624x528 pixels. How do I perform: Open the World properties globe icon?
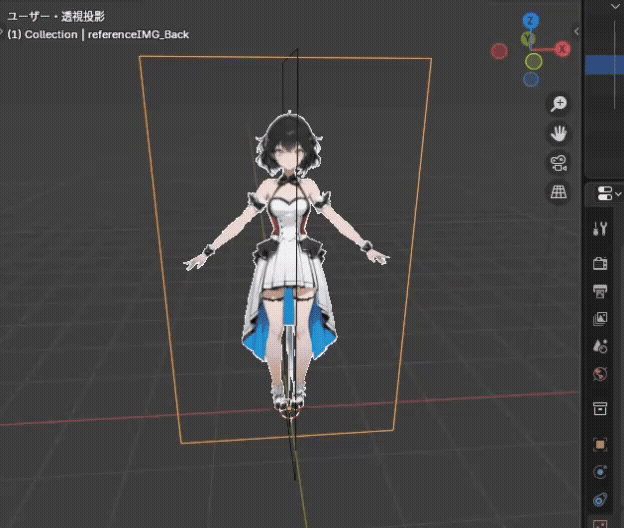click(600, 374)
